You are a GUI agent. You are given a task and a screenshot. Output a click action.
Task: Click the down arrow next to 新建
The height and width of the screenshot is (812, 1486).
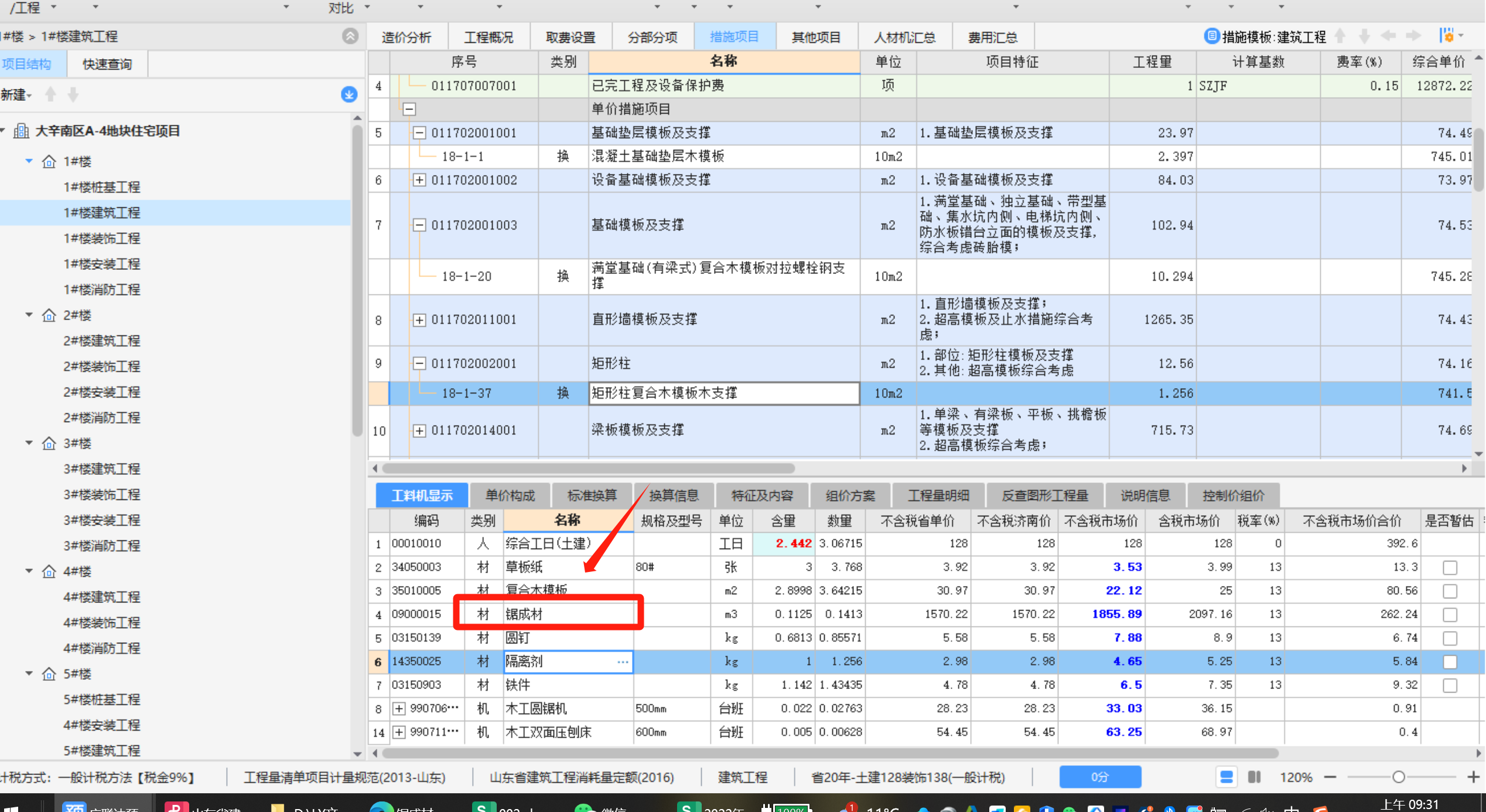click(73, 94)
